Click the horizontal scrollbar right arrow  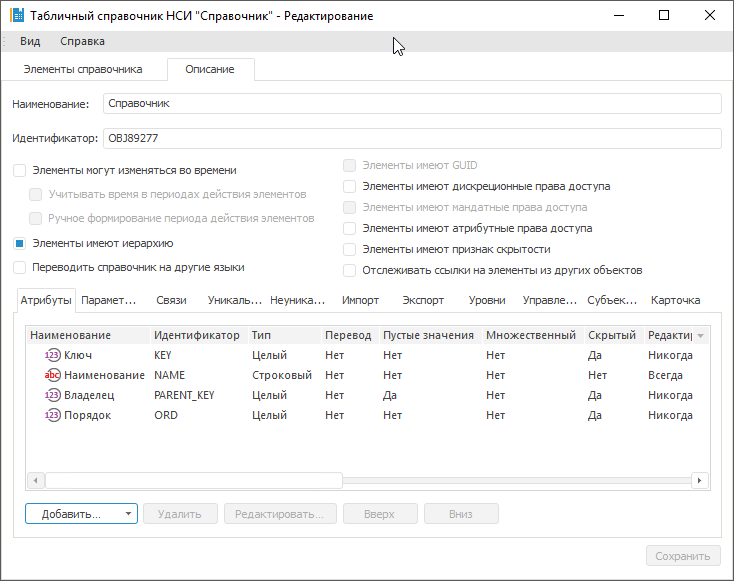[701, 481]
